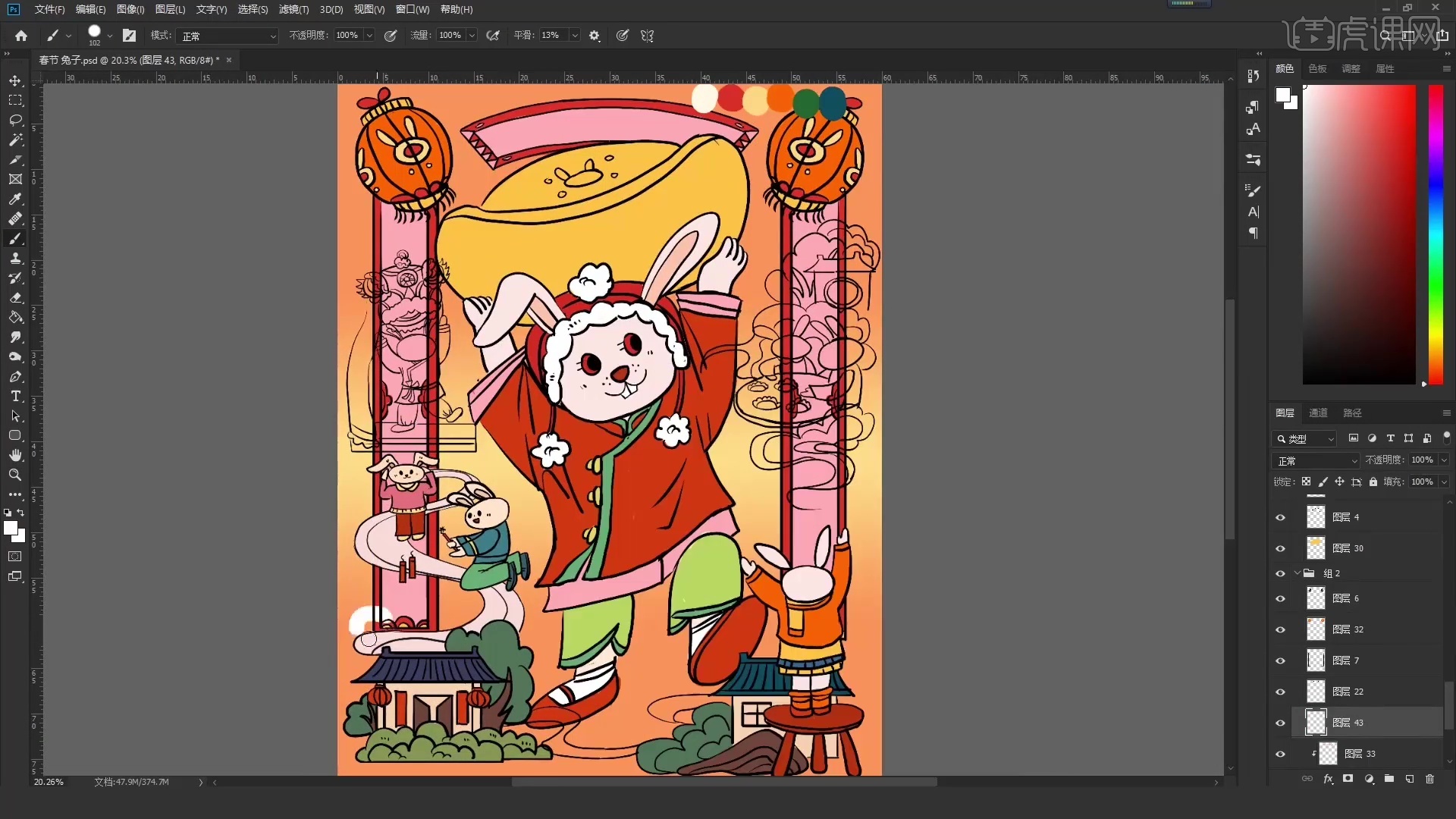
Task: Select the Healing Brush tool
Action: click(15, 218)
